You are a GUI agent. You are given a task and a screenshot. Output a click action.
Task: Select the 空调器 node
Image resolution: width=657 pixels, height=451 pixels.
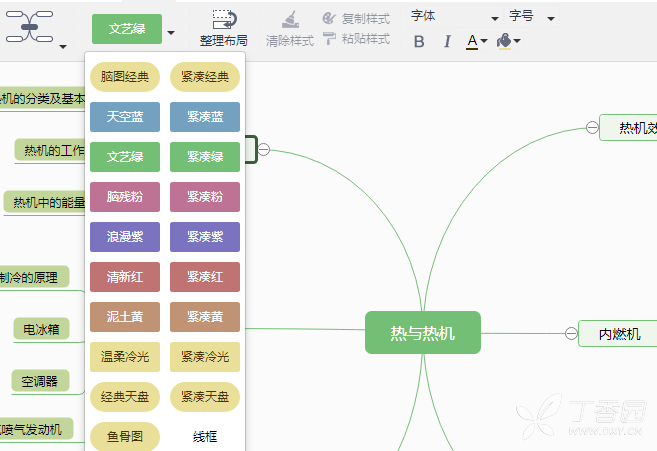(40, 381)
